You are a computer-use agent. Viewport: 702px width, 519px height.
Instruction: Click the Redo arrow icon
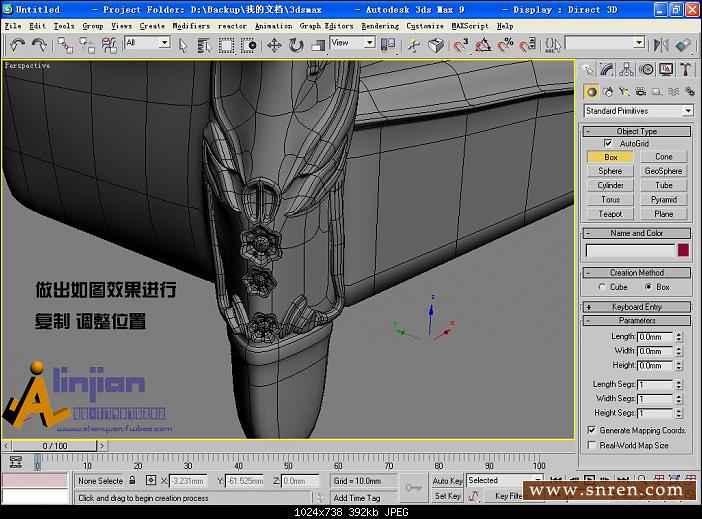(39, 45)
